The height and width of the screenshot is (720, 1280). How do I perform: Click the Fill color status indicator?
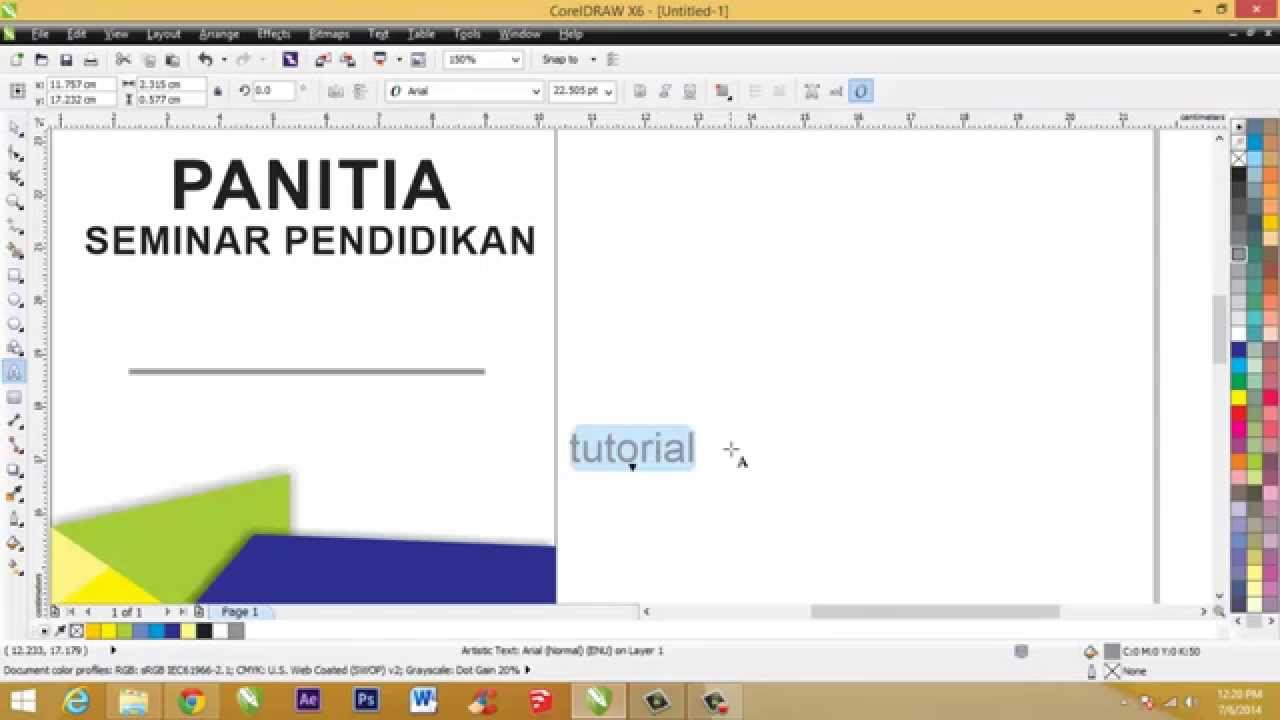coord(1111,651)
